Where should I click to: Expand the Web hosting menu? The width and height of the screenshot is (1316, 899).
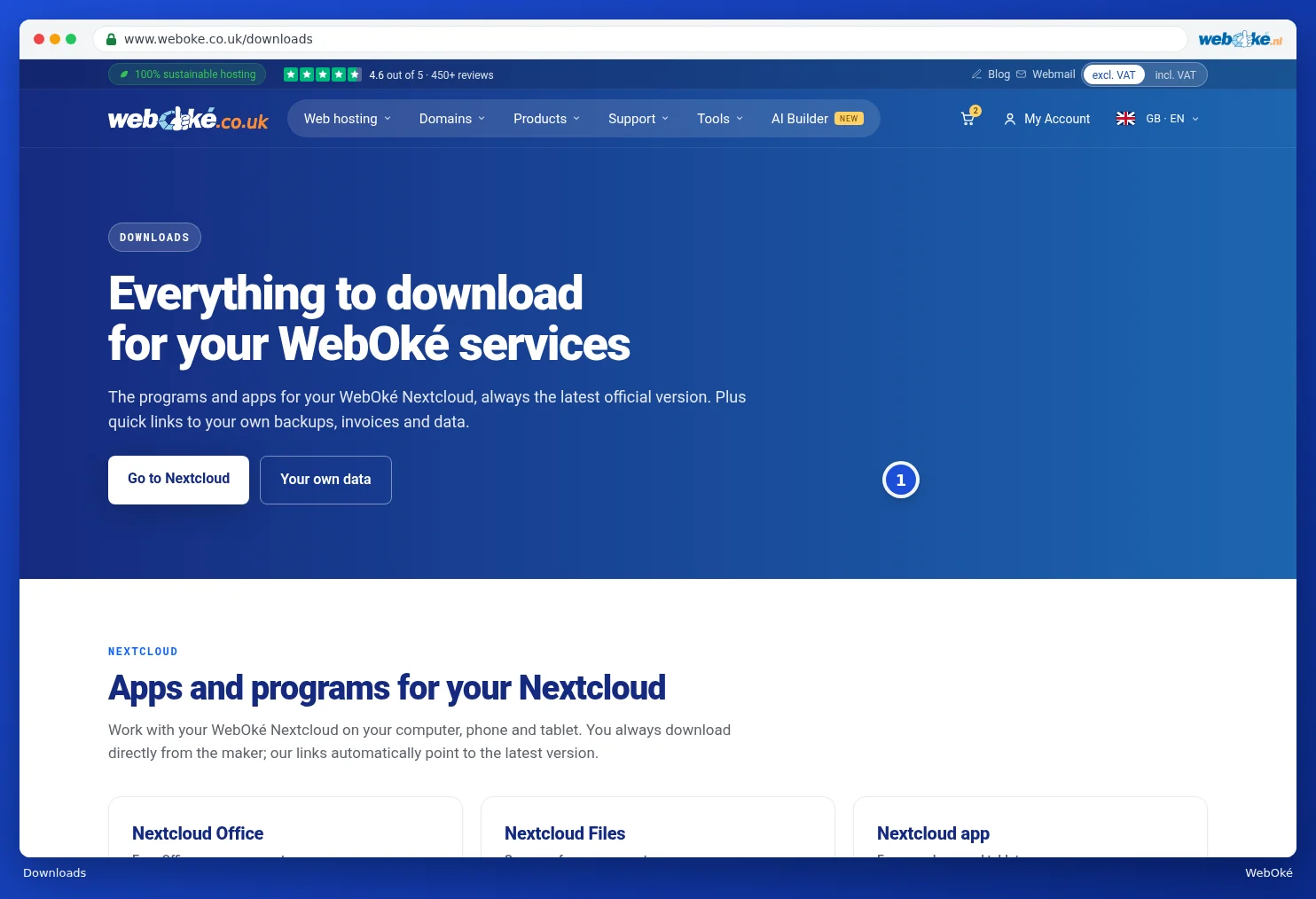pyautogui.click(x=348, y=119)
